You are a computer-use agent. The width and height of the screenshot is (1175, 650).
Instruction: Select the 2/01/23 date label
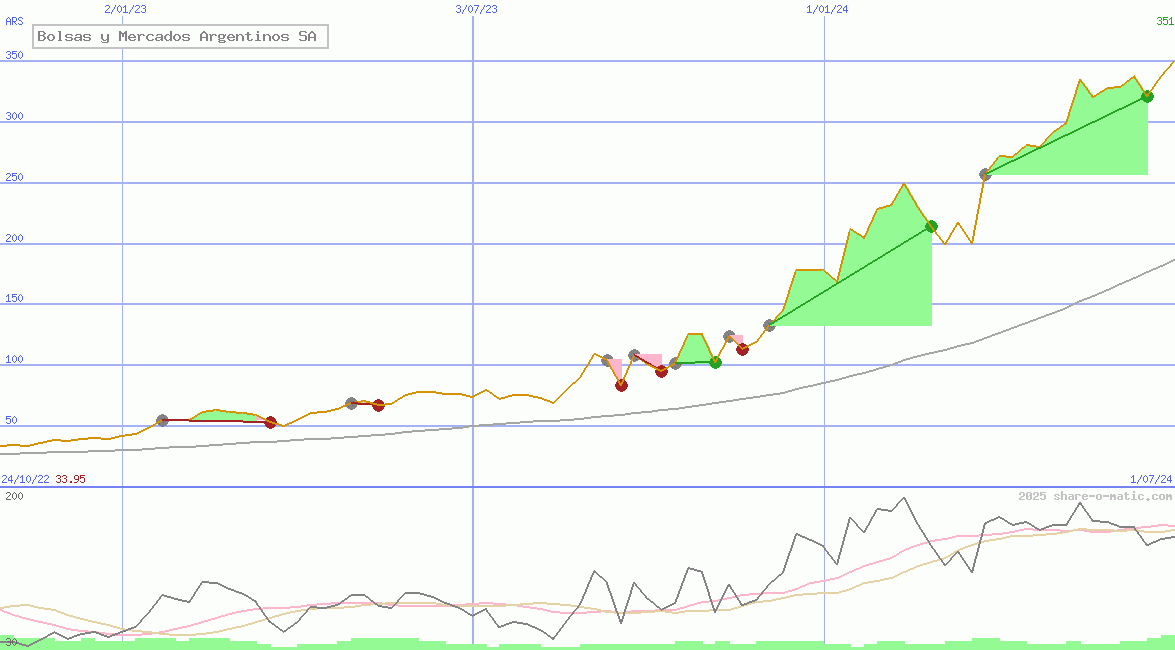(x=125, y=9)
